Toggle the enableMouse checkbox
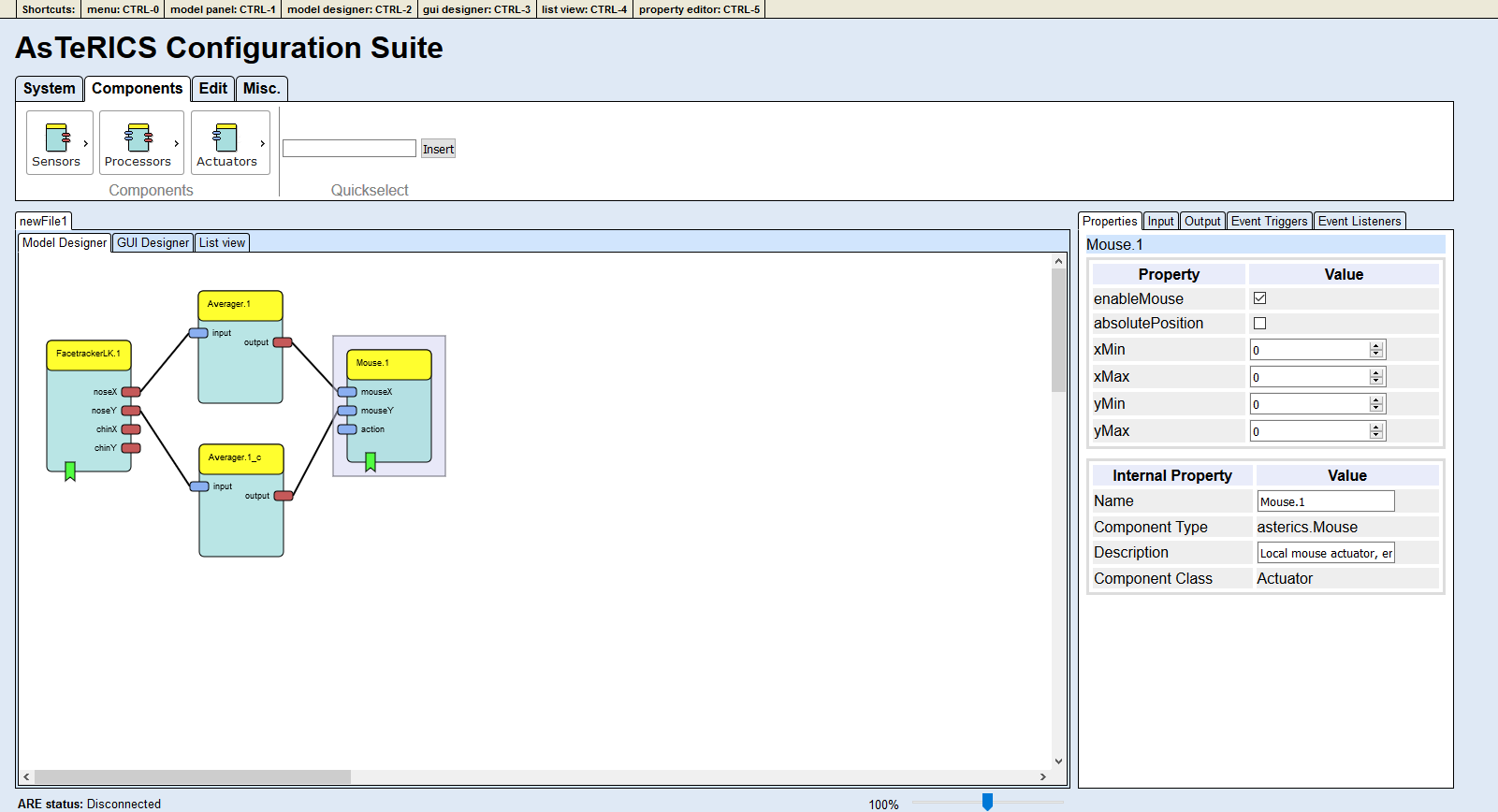The width and height of the screenshot is (1498, 812). coord(1259,298)
